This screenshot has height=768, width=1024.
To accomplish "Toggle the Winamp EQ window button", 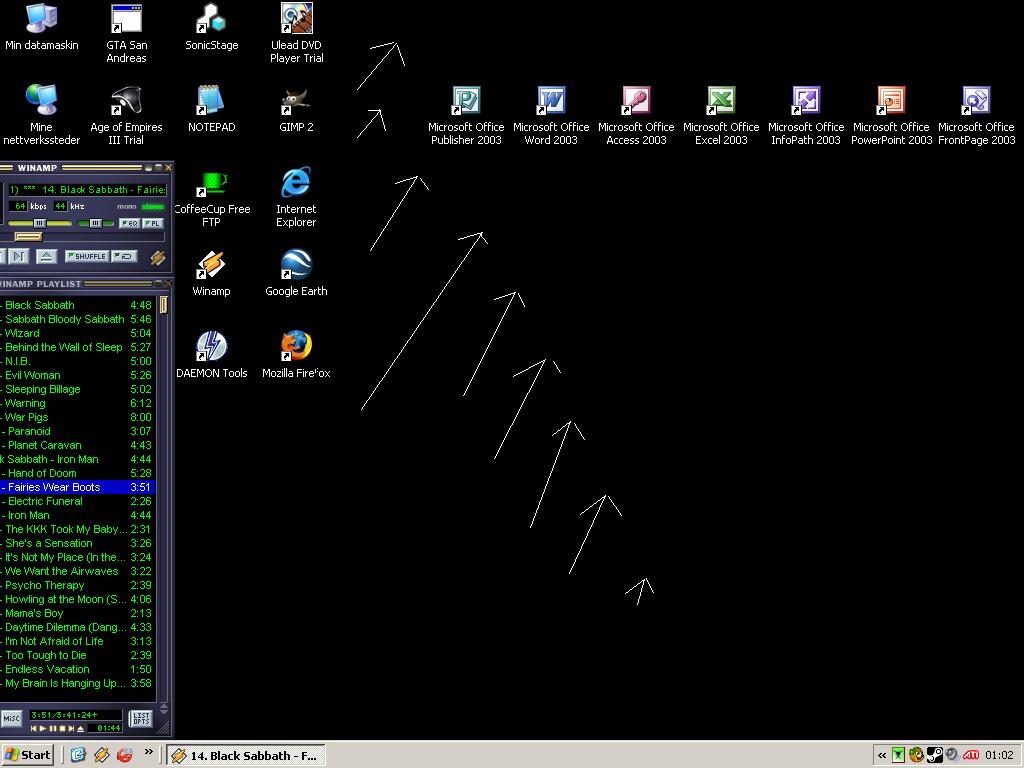I will (128, 223).
